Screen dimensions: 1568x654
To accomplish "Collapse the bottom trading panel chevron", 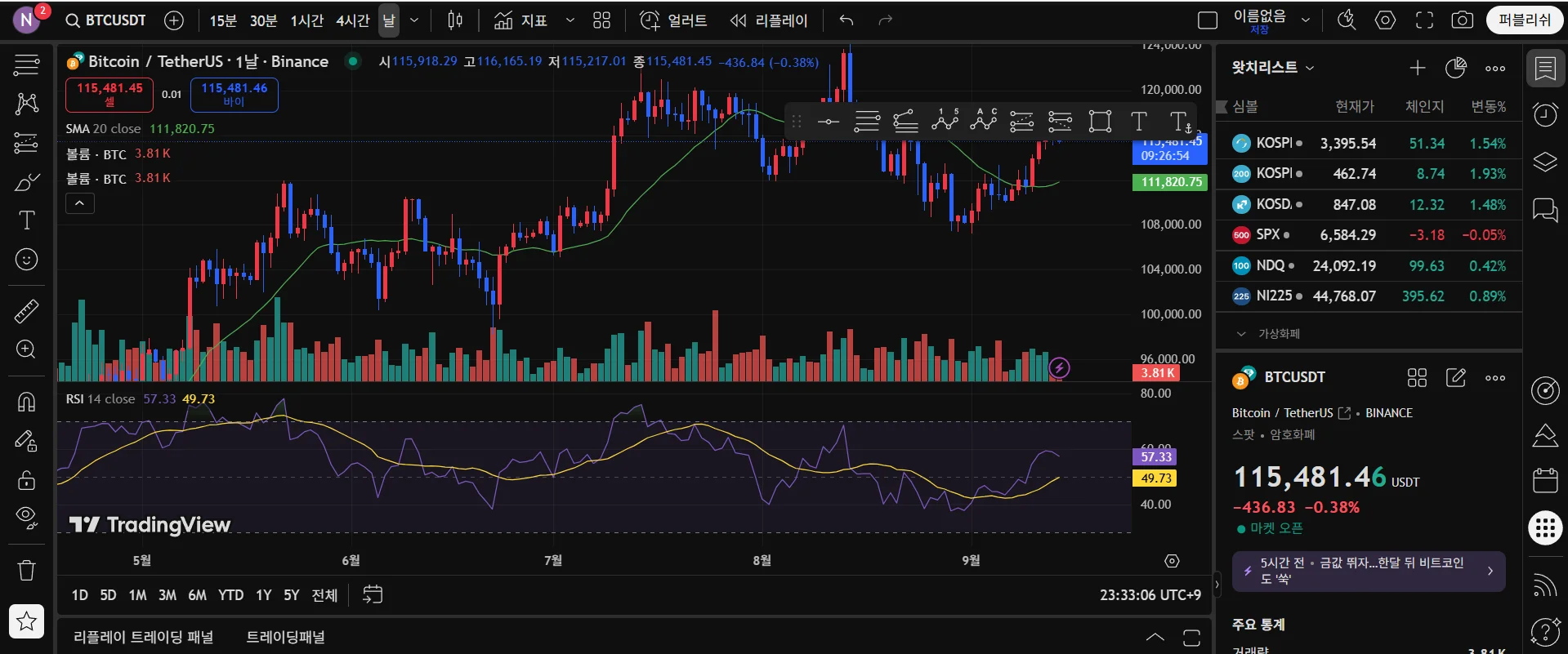I will click(x=1155, y=637).
